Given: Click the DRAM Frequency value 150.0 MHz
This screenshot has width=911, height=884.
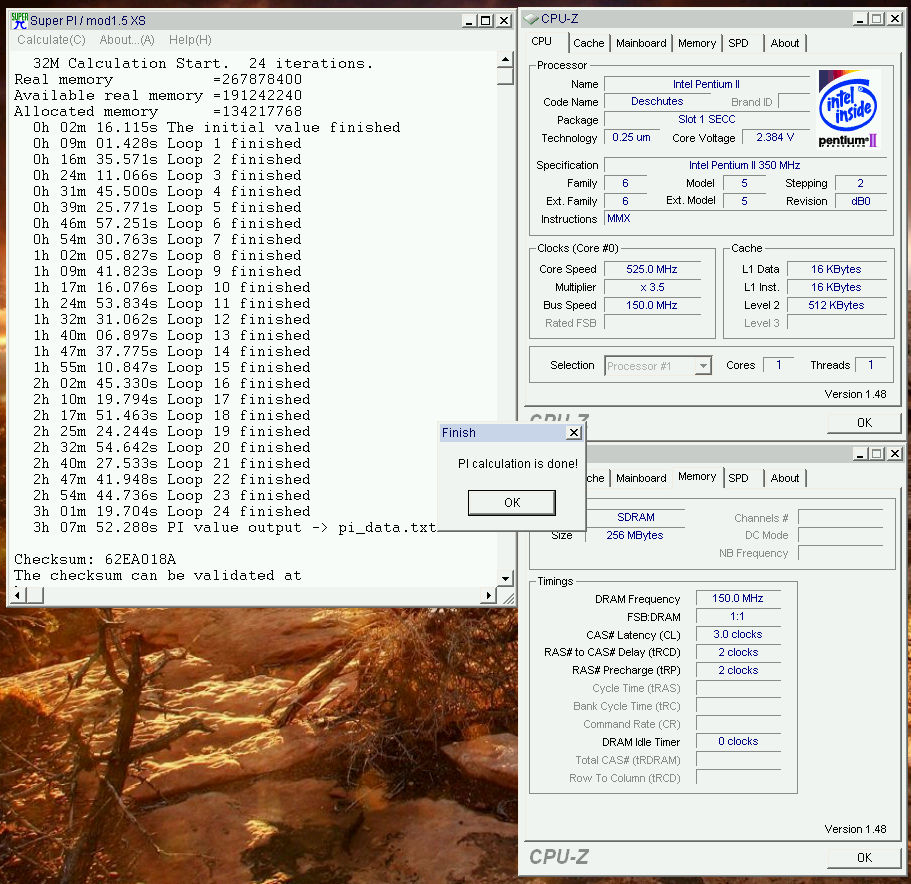Looking at the screenshot, I should point(738,599).
